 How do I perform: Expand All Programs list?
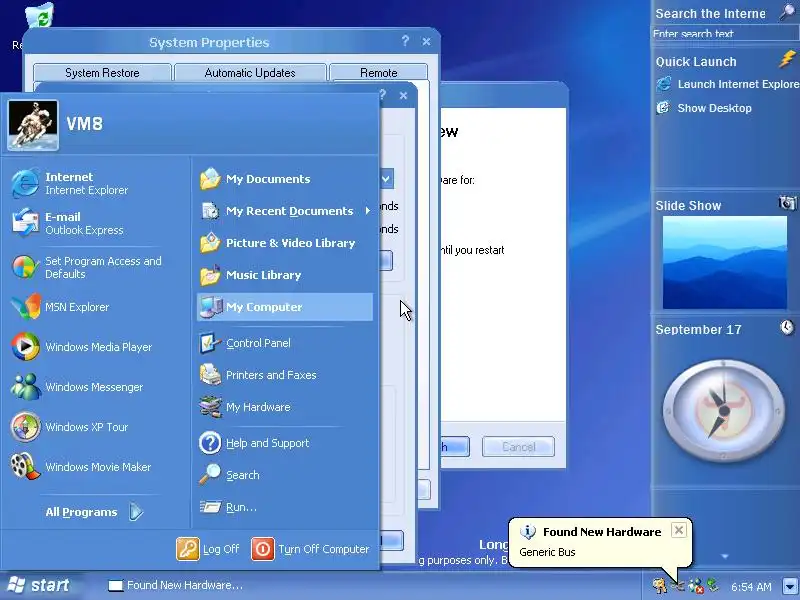(94, 512)
